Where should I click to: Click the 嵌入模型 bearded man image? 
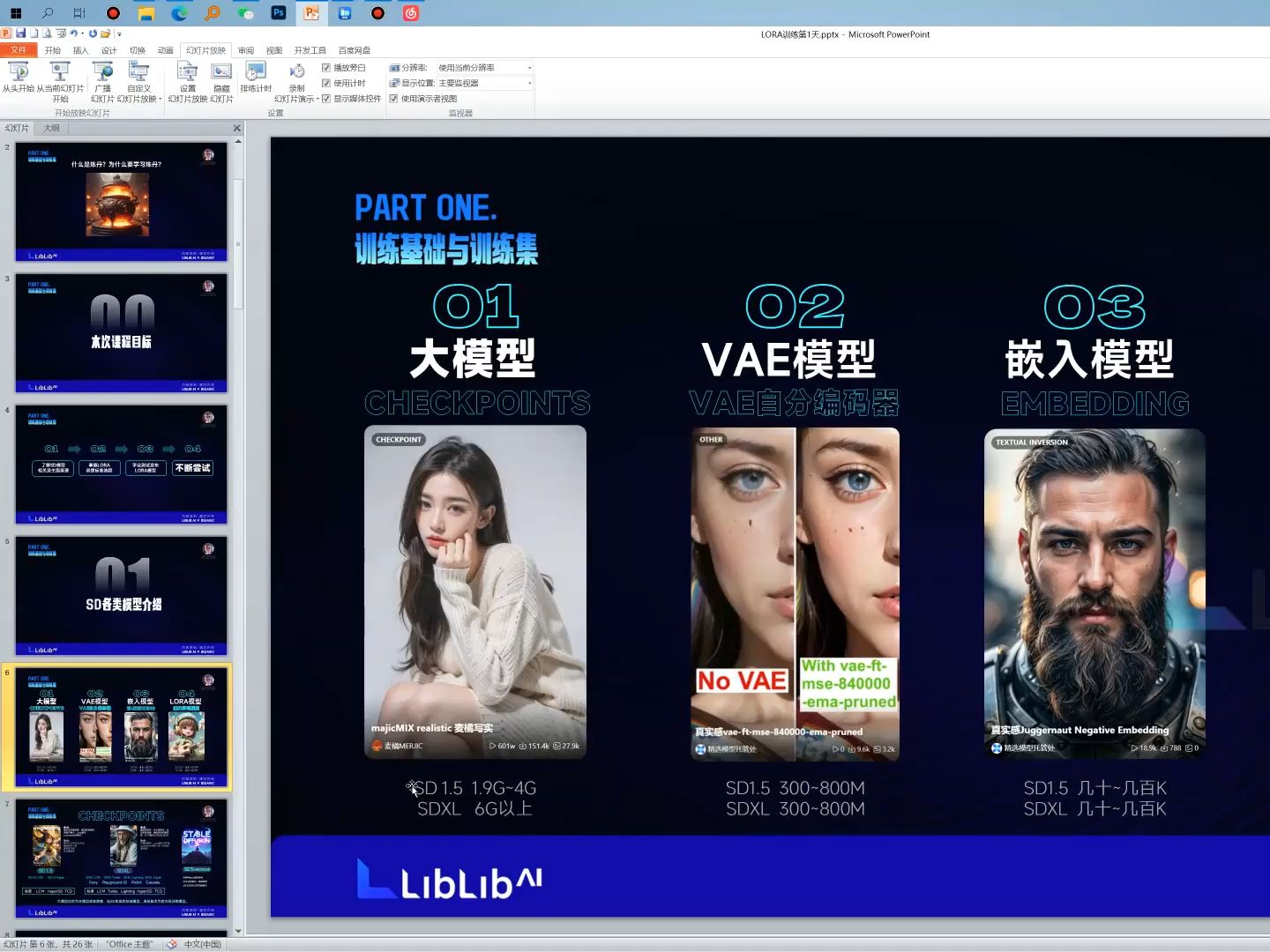click(x=1094, y=594)
